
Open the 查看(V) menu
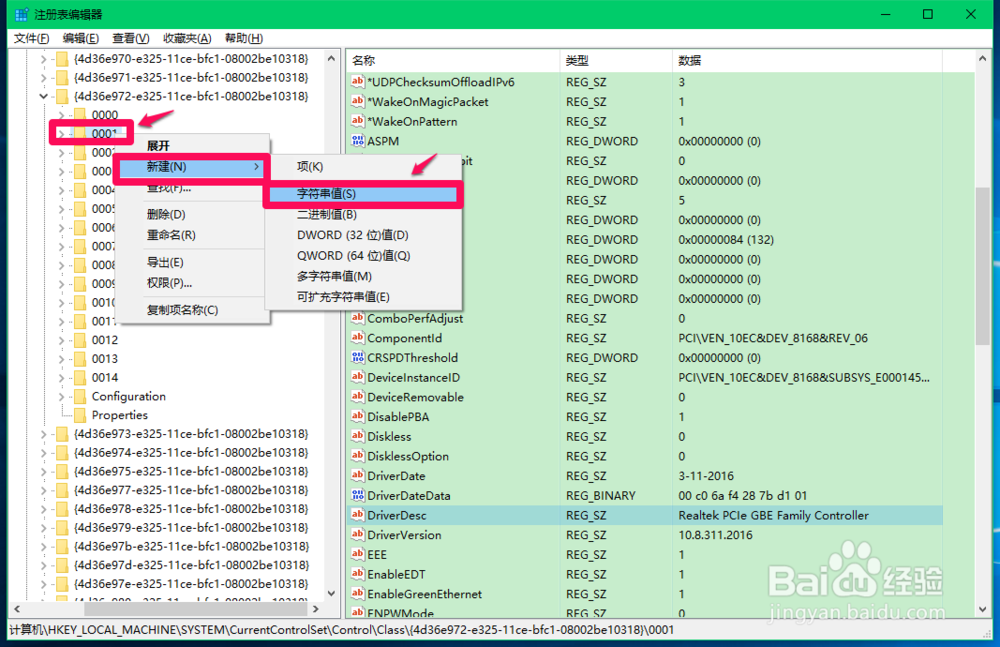131,38
